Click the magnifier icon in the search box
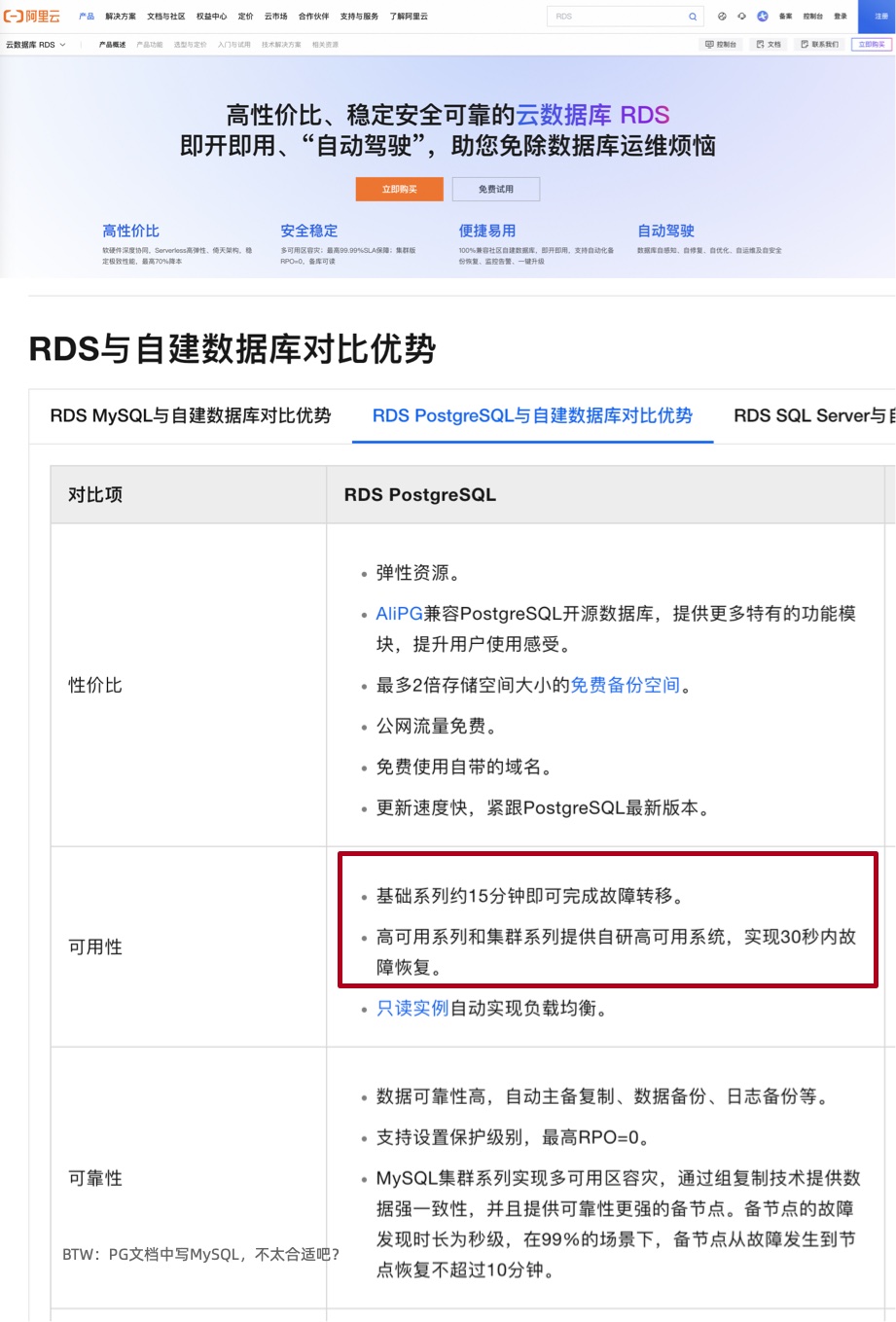Viewport: 896px width, 1322px height. point(693,17)
